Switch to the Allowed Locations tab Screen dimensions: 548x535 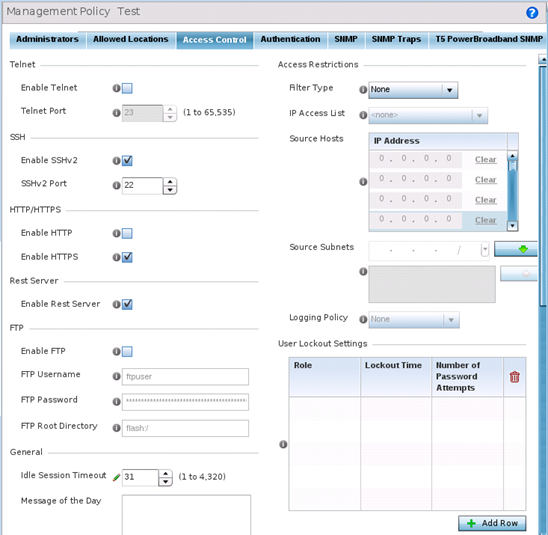[x=131, y=39]
